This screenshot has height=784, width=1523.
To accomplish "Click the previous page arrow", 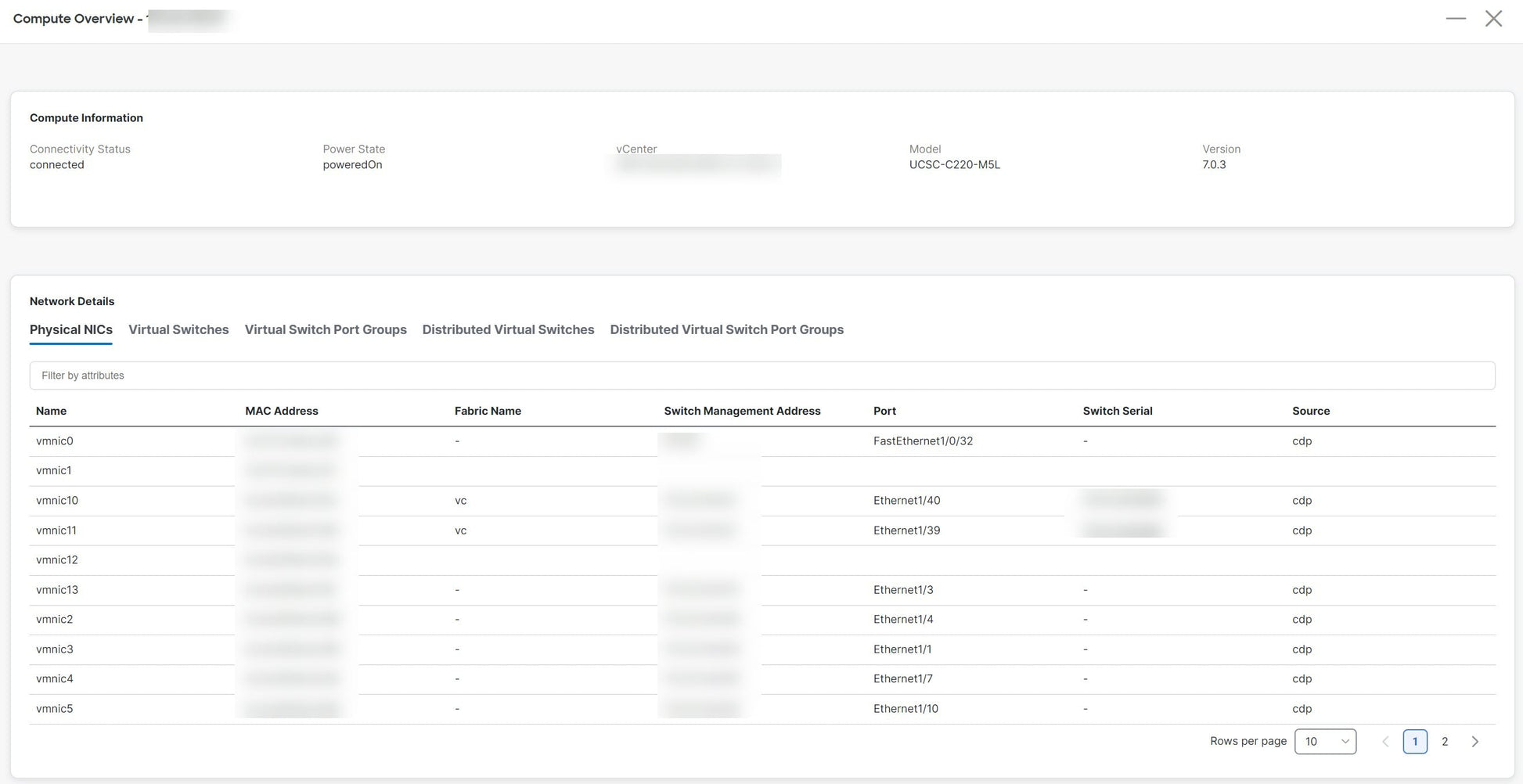I will click(1384, 742).
